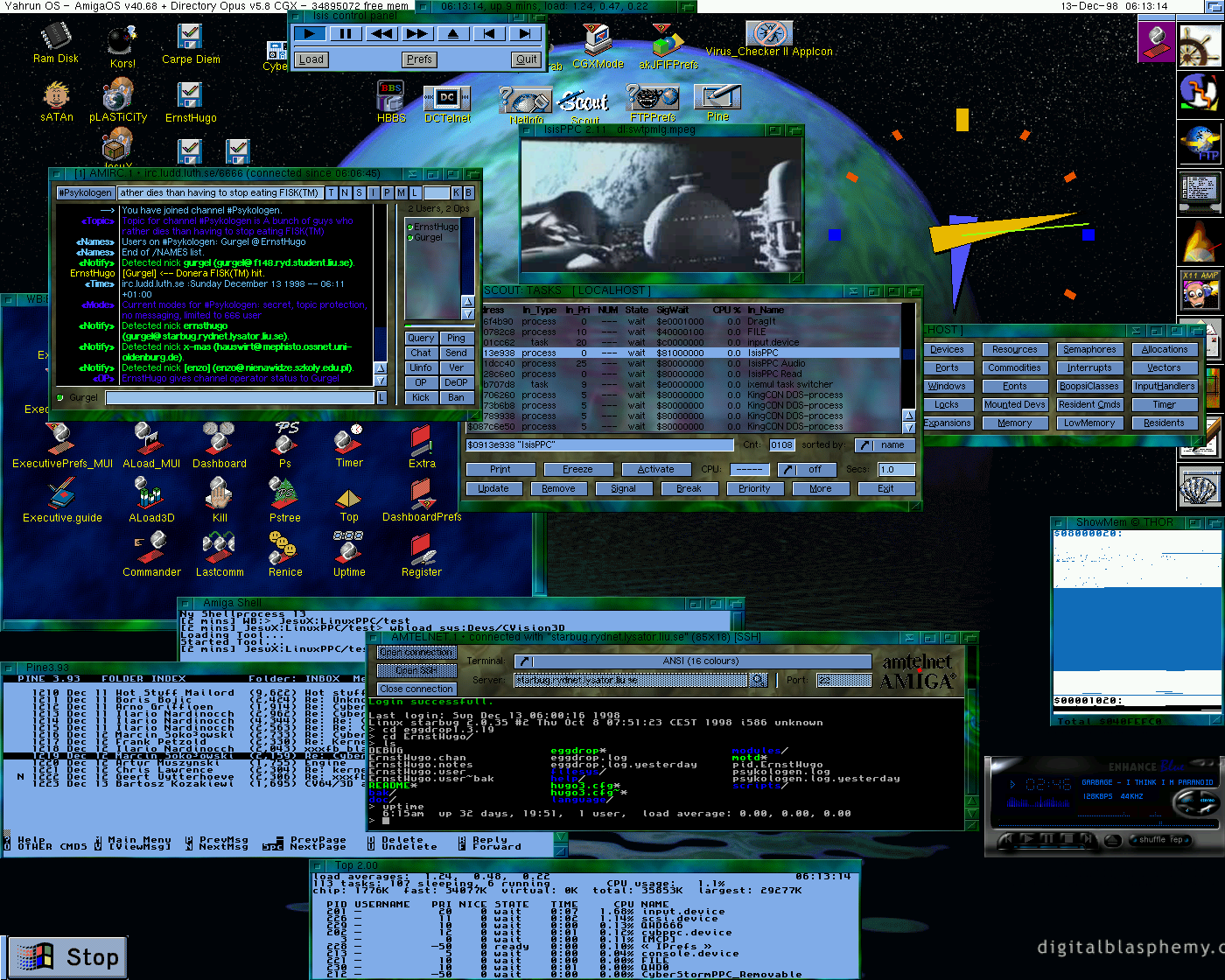Open the Virus_Checker II AppIcon
This screenshot has height=980, width=1225.
click(769, 39)
